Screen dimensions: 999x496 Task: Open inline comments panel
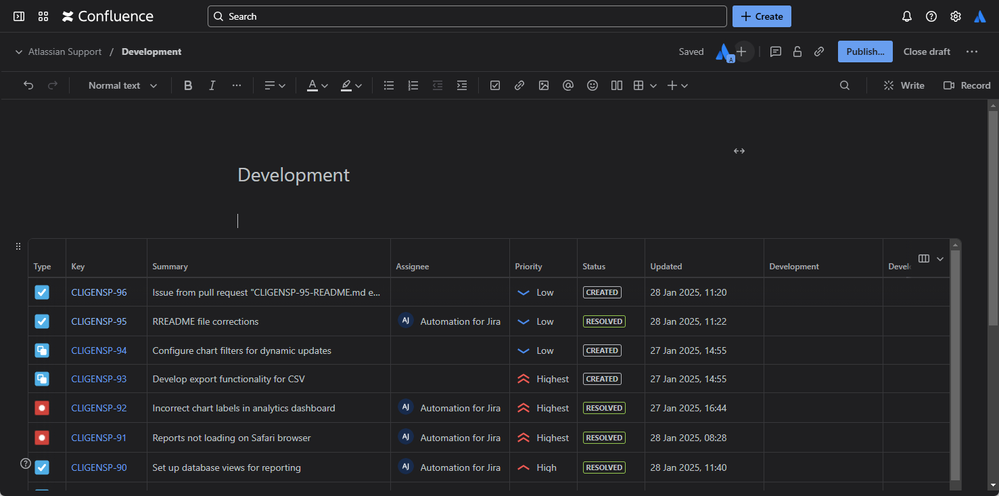(x=775, y=52)
